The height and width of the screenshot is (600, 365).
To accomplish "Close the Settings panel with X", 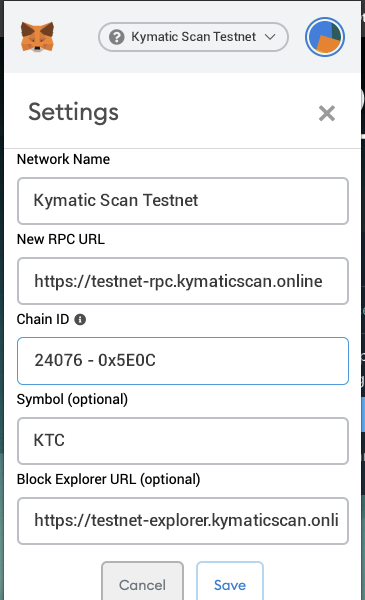I will tap(327, 113).
